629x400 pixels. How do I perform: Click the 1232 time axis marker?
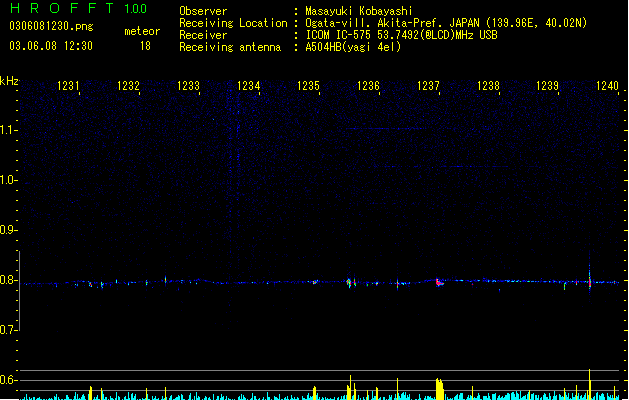(128, 86)
